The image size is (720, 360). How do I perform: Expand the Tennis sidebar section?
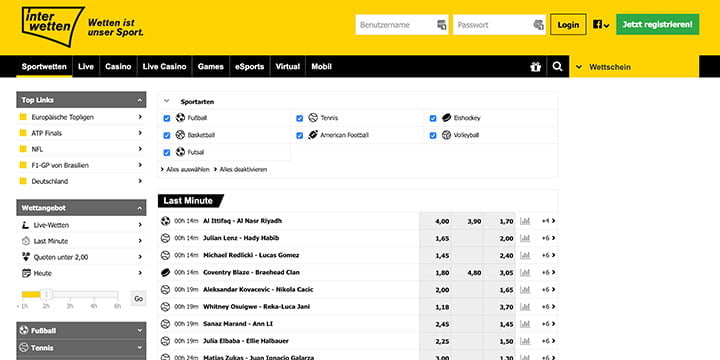point(140,348)
